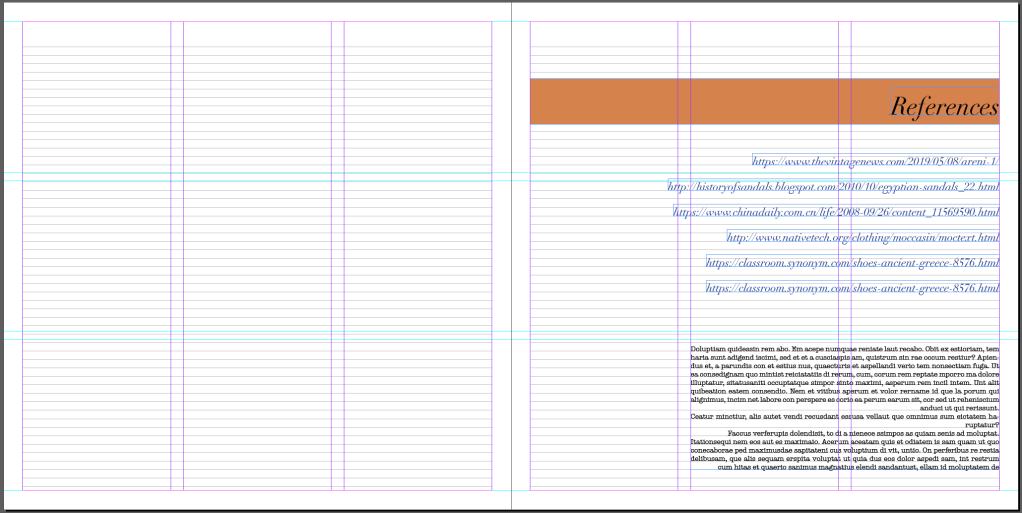Screen dimensions: 1022x513
Task: Click the last classroom.synonym.com link in list
Action: [x=852, y=288]
